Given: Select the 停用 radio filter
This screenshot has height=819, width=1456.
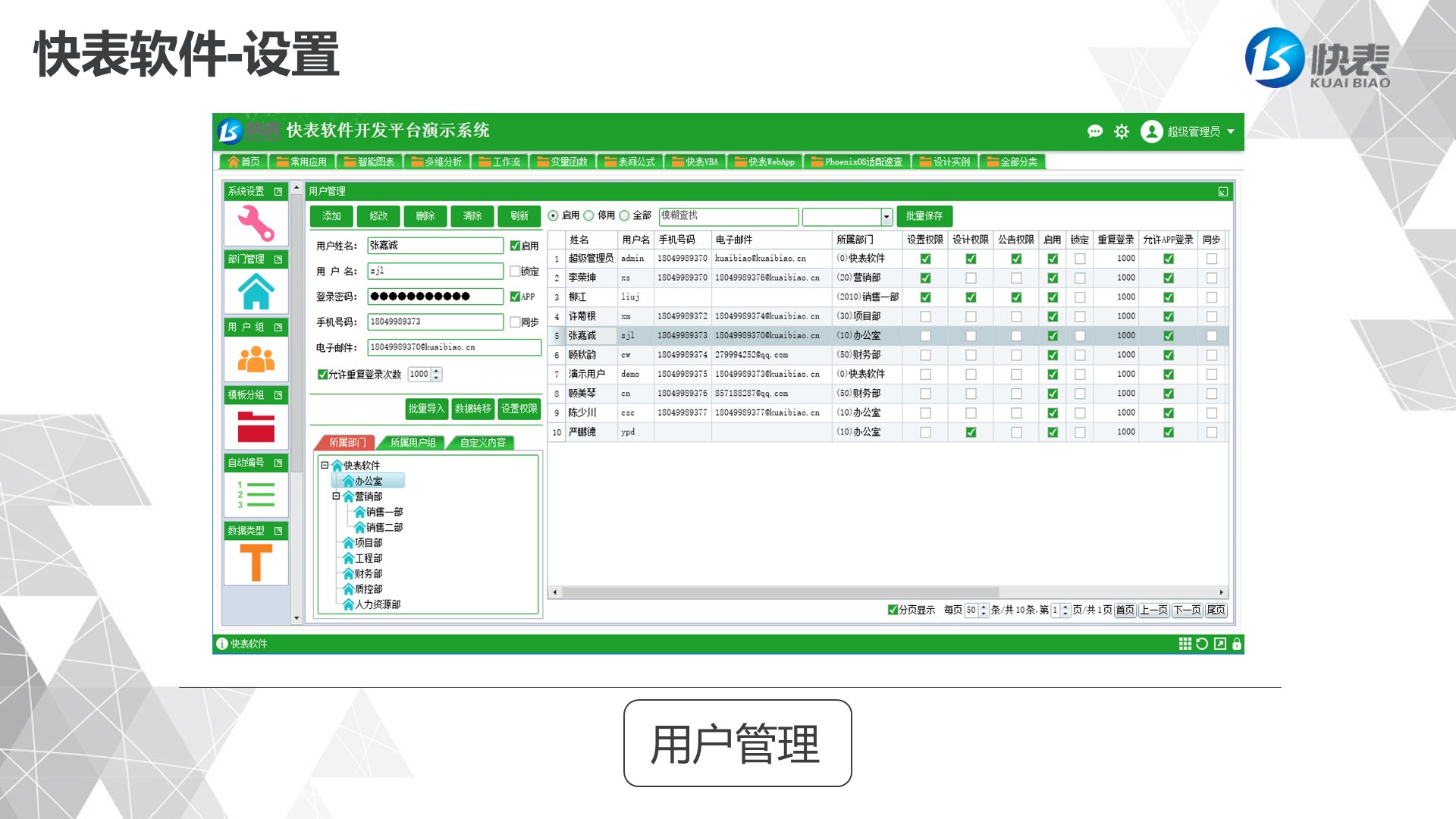Looking at the screenshot, I should pos(588,216).
